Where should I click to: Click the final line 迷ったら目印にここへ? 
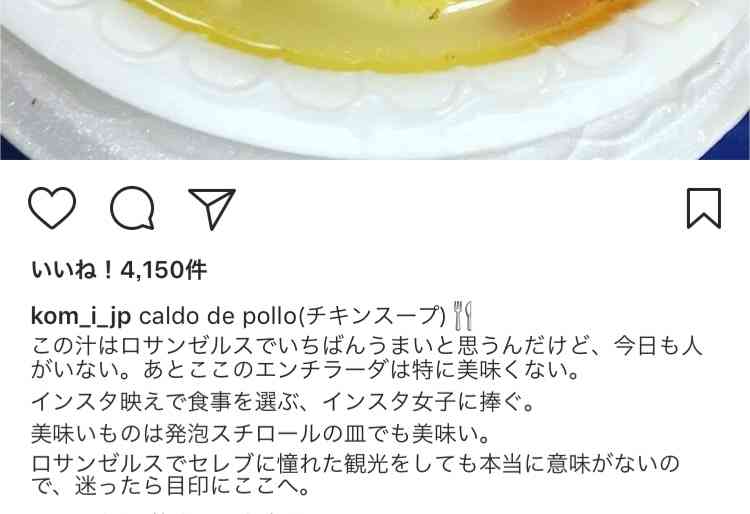click(170, 487)
